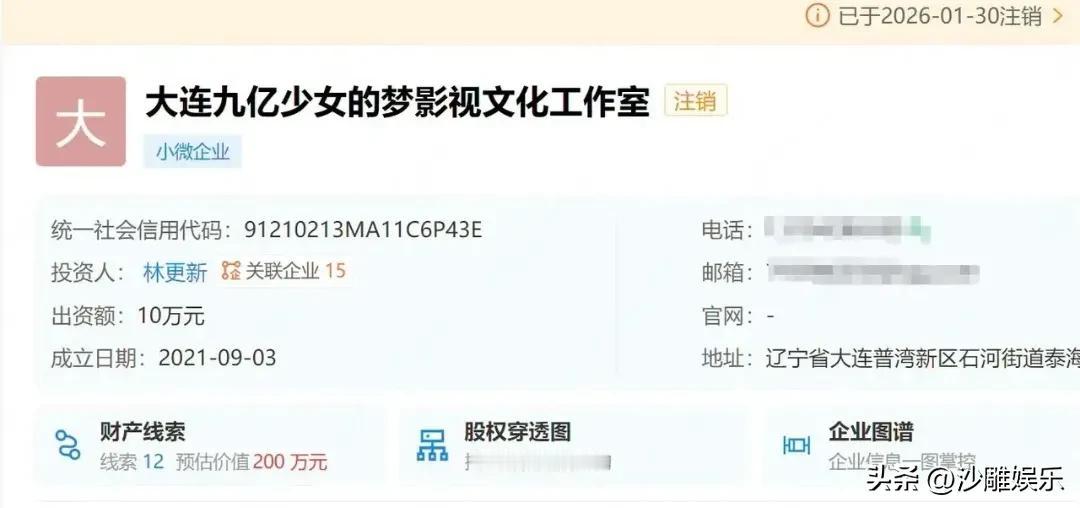Open investor 林更新 profile link

(175, 272)
